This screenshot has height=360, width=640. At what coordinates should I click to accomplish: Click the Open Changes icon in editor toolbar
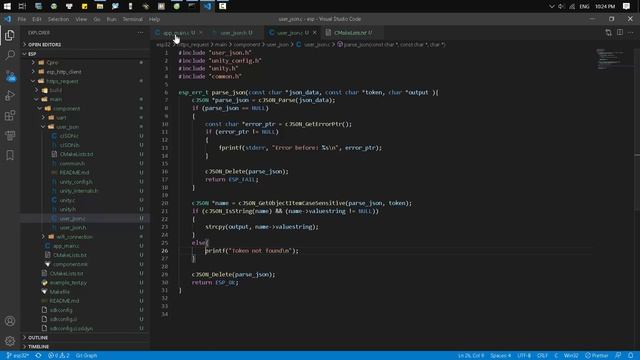(x=608, y=33)
